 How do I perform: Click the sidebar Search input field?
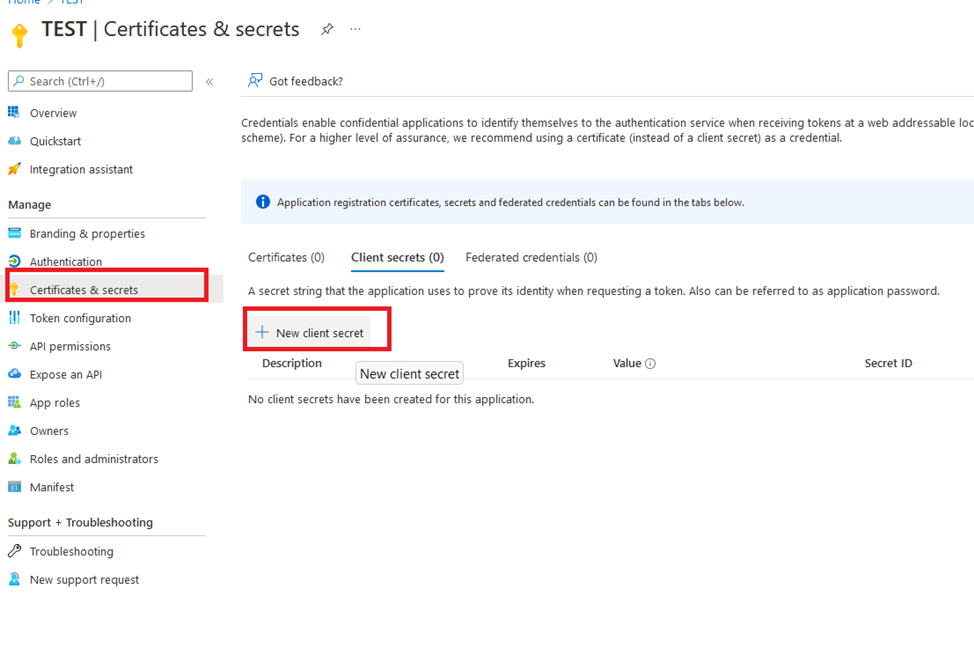coord(100,81)
